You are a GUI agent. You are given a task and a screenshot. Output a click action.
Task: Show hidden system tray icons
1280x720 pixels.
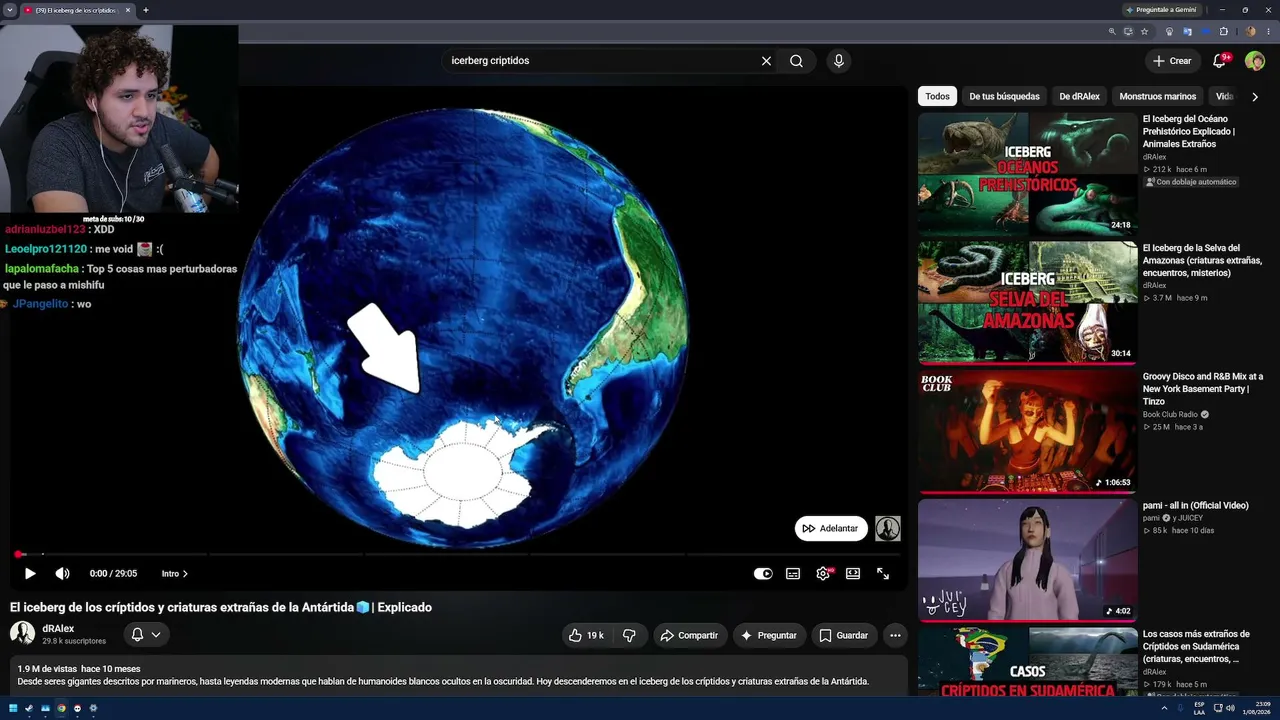[1165, 708]
